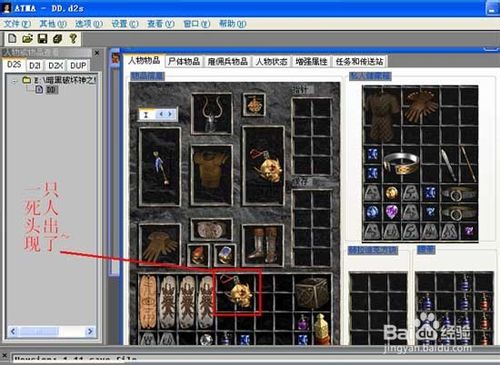Click the right weapon swap arrow
Viewport: 500px width, 365px height.
pos(170,114)
